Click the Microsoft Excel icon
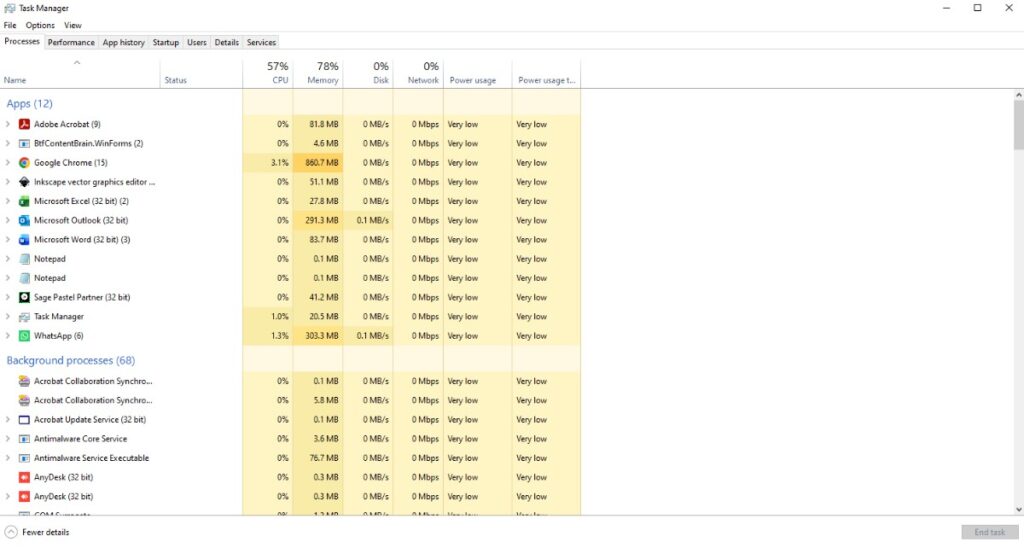This screenshot has height=548, width=1024. [x=24, y=201]
